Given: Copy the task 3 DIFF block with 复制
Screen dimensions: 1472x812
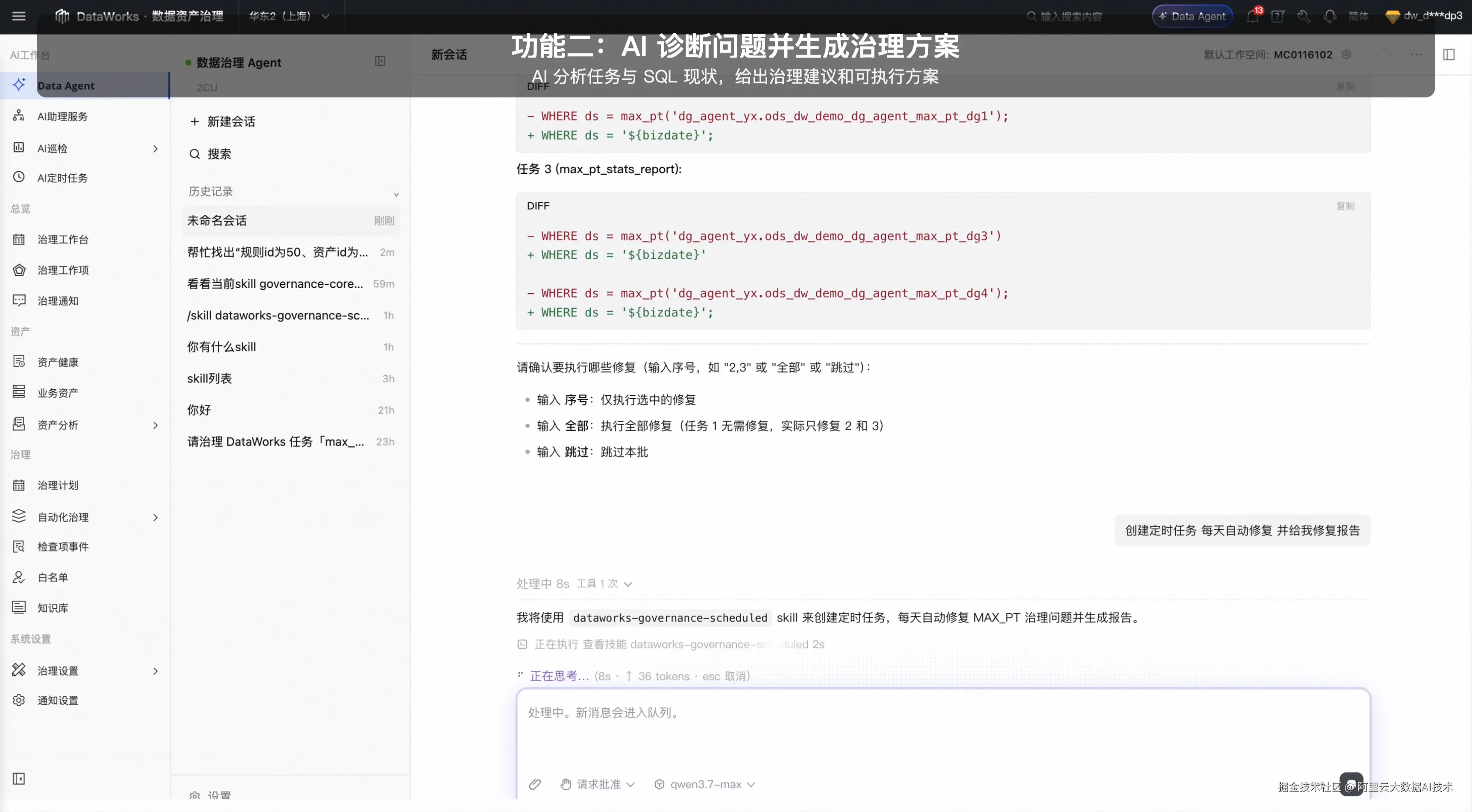Looking at the screenshot, I should pyautogui.click(x=1345, y=206).
